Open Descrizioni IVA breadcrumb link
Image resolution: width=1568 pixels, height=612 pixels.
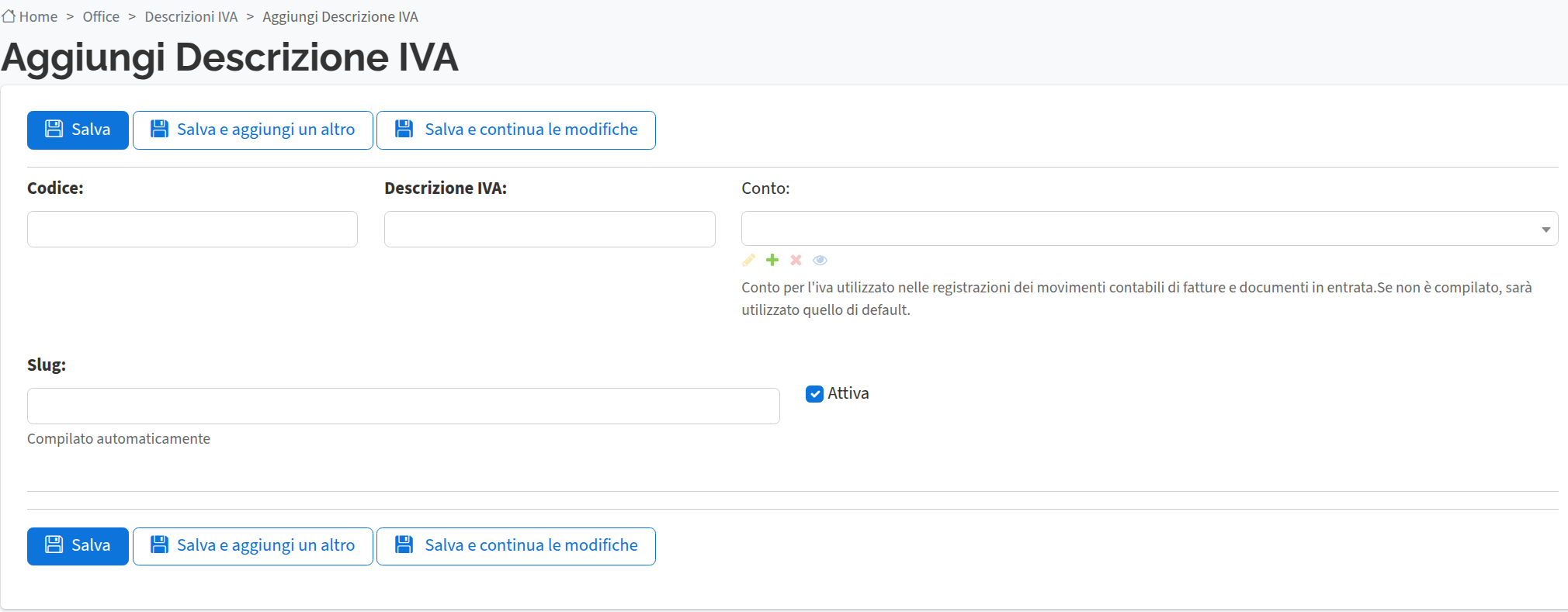191,16
